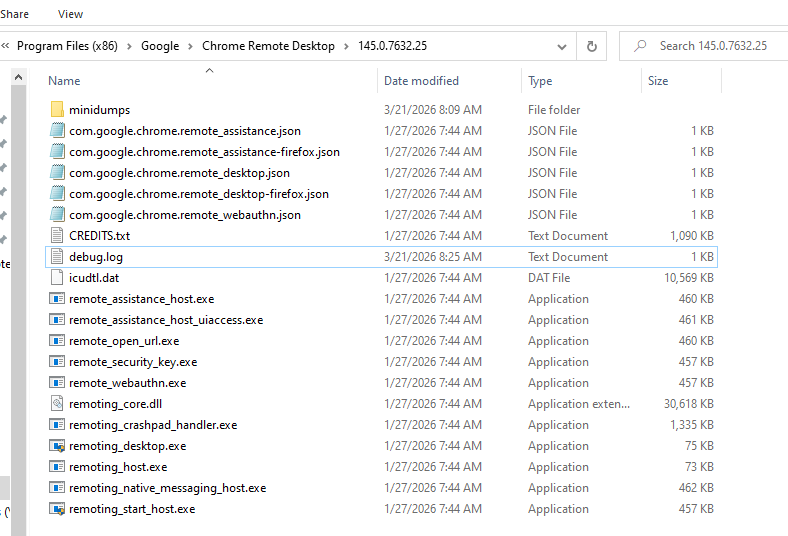Click the remote_open_url.exe application icon

(x=57, y=341)
